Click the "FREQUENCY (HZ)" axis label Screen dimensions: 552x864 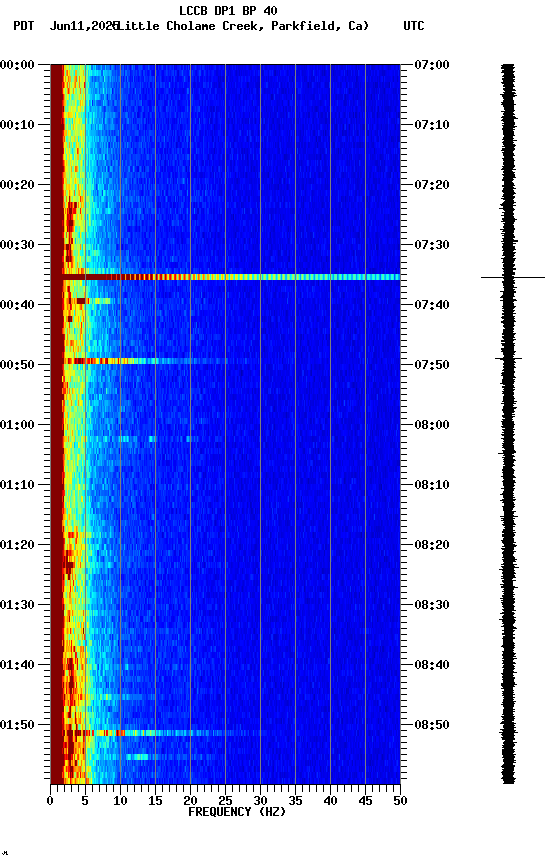237,812
